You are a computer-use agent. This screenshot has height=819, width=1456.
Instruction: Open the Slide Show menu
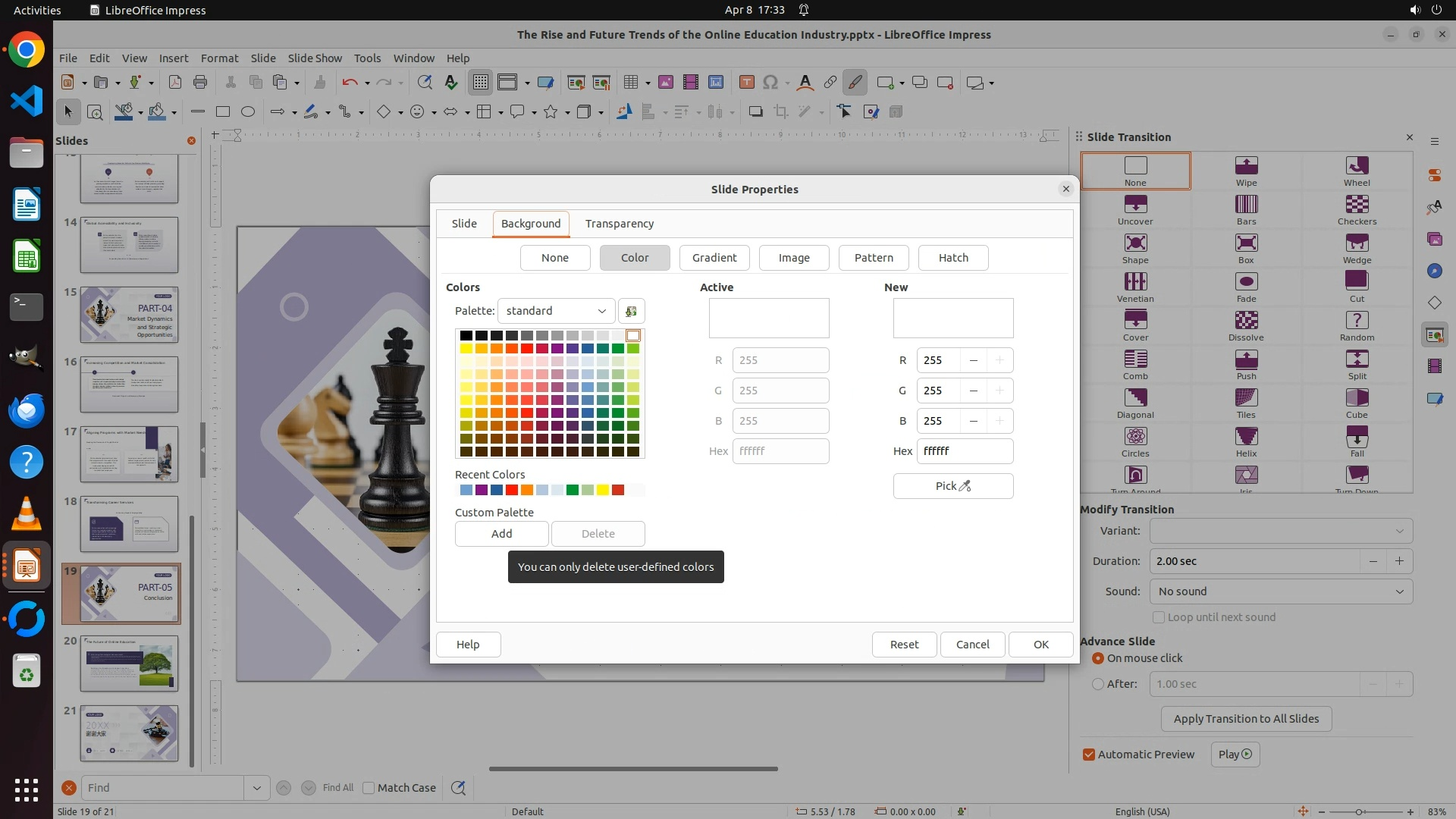coord(315,58)
